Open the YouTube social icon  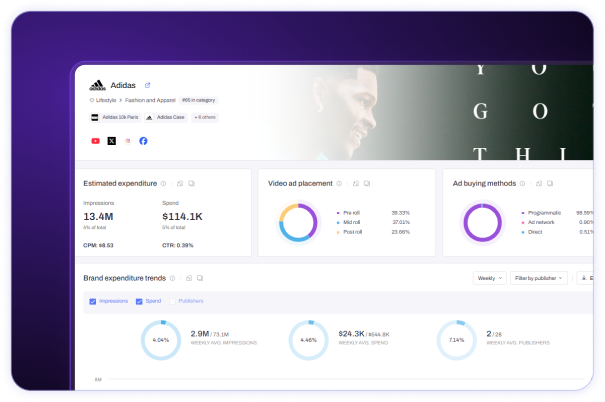point(95,141)
